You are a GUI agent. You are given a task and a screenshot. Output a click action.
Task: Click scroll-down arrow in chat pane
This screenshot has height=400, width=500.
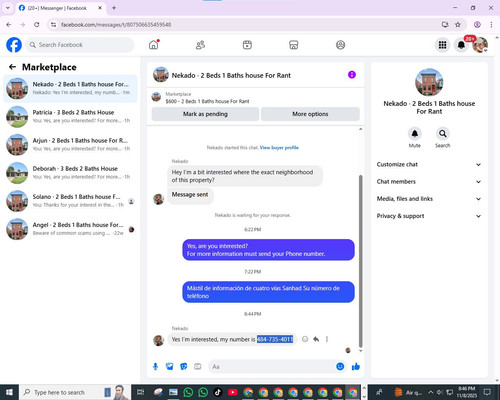point(360,351)
